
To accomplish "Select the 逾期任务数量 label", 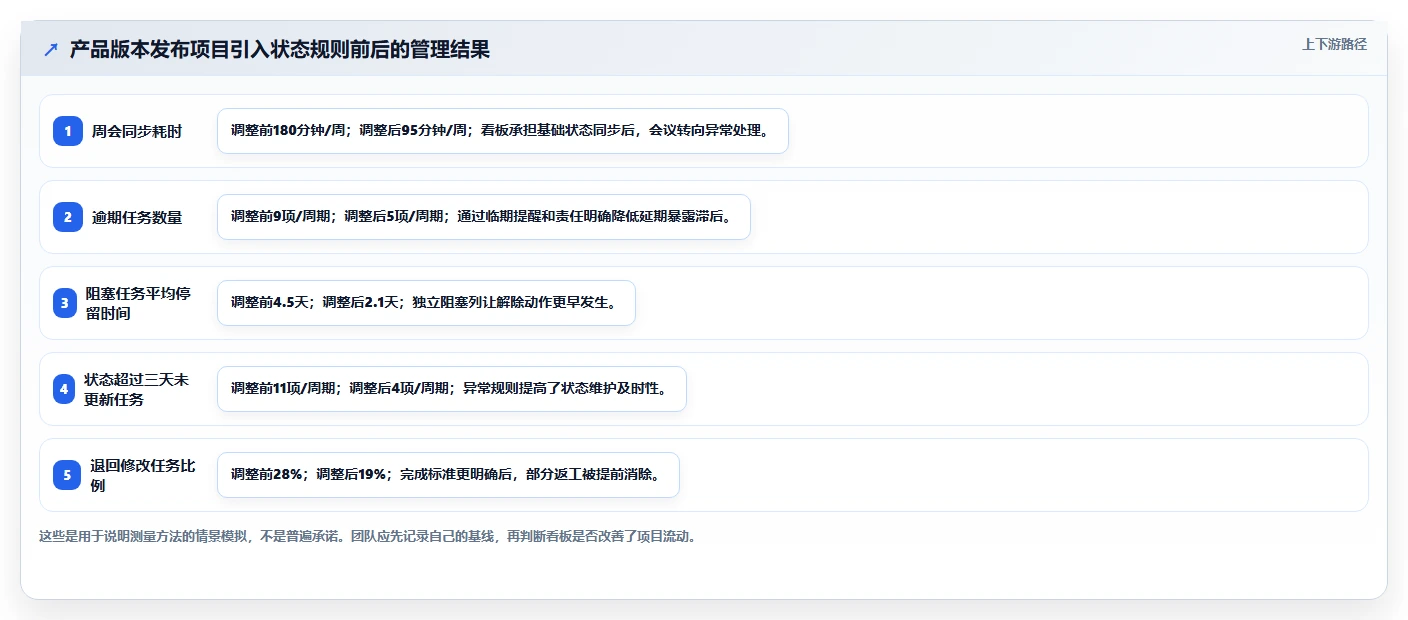I will click(x=137, y=217).
